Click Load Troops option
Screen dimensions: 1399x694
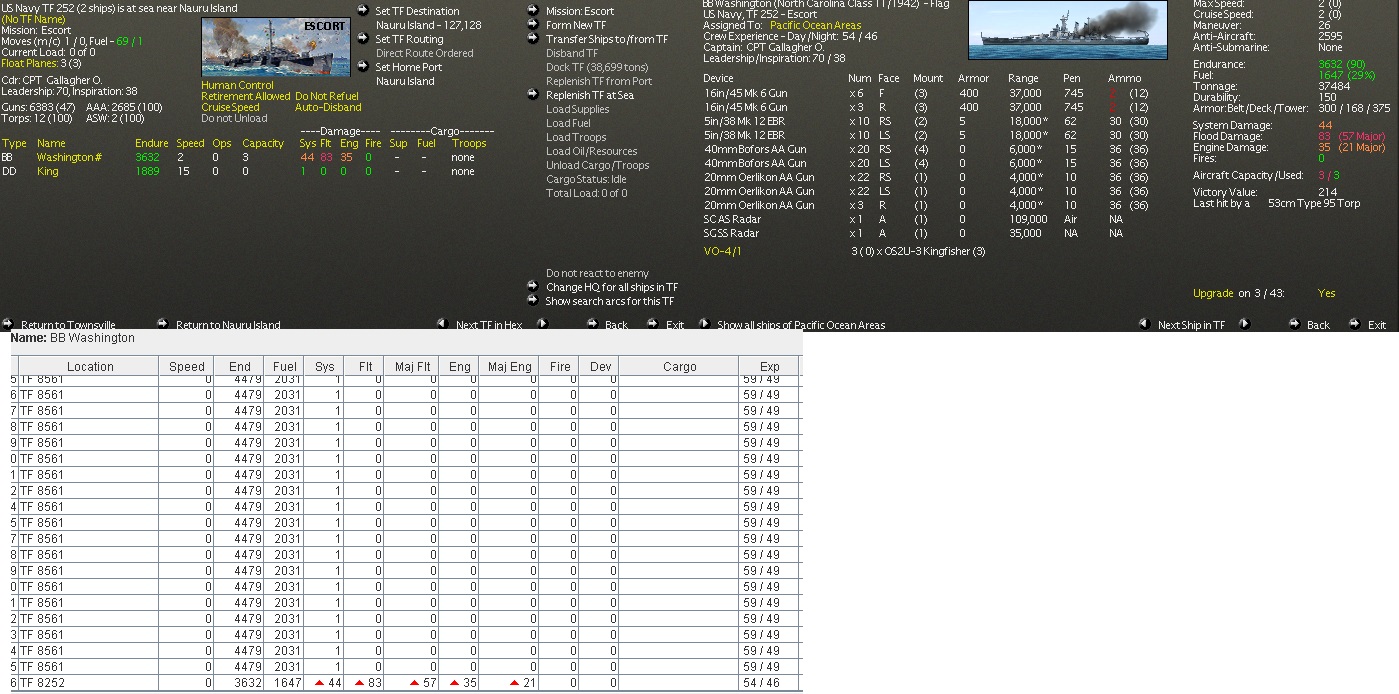coord(576,137)
